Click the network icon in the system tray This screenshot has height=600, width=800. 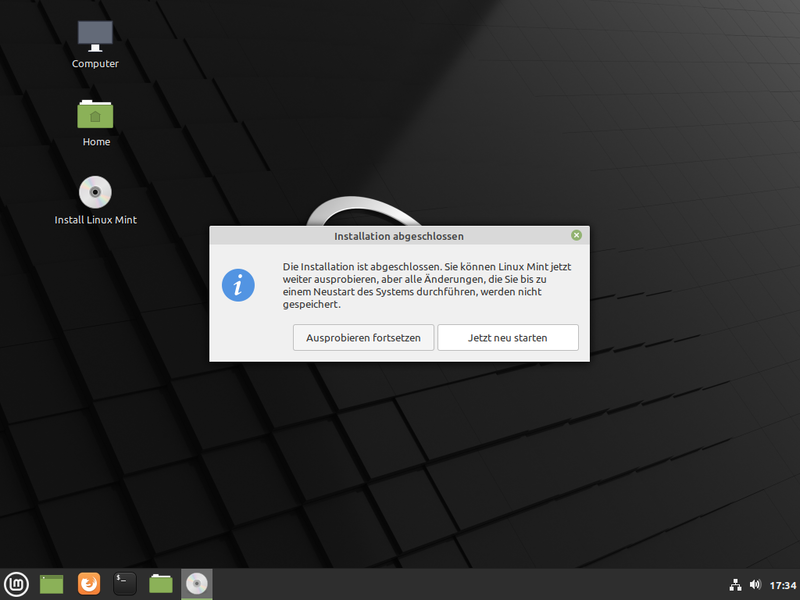point(735,583)
